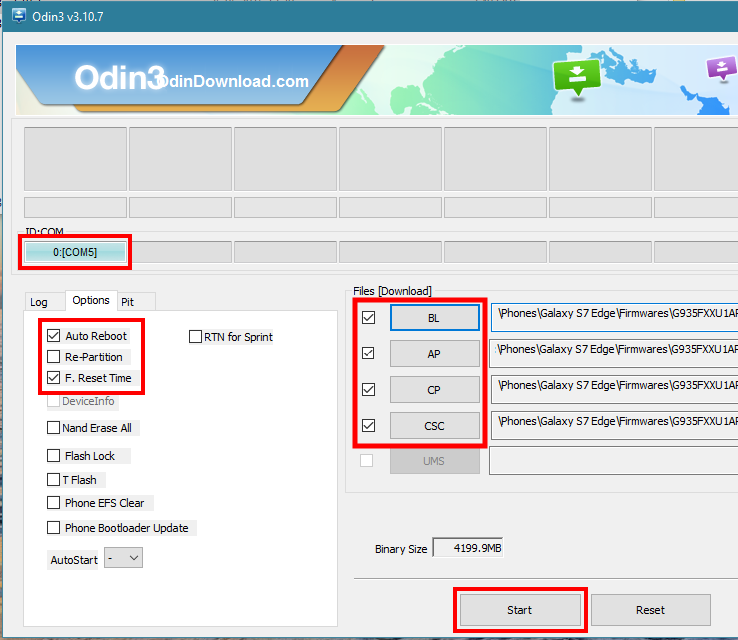Open the AutoStart dropdown
The width and height of the screenshot is (738, 640).
click(124, 559)
